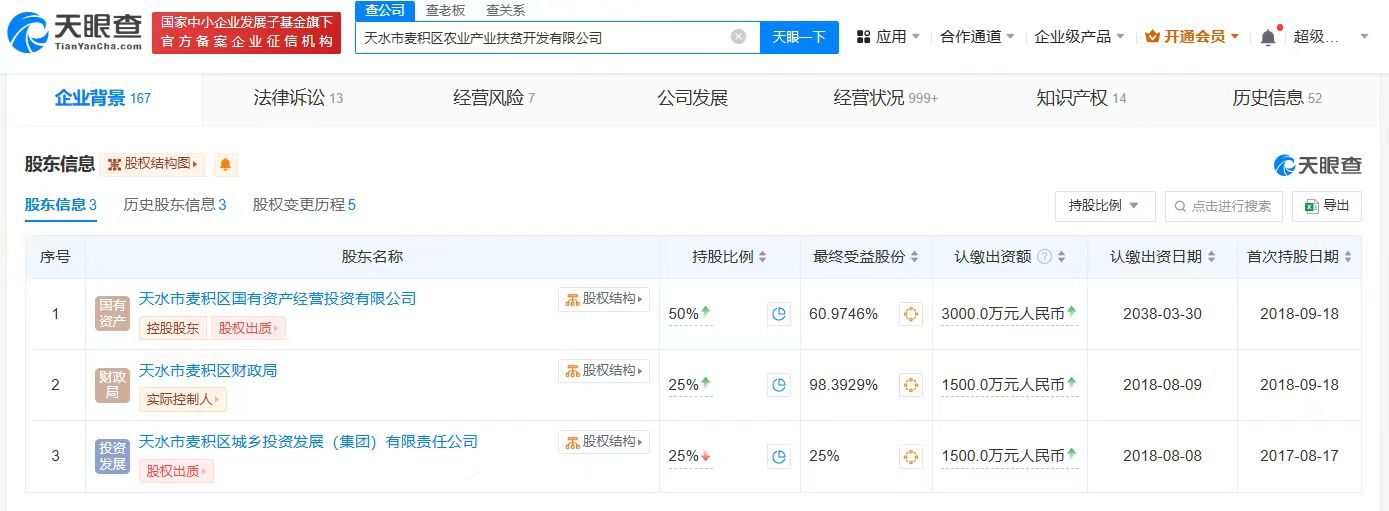Sort by 认缴出资日期 column arrows

tap(1212, 257)
